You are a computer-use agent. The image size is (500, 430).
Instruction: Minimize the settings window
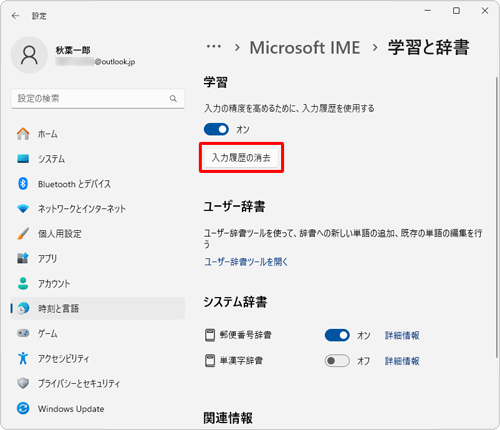point(428,11)
